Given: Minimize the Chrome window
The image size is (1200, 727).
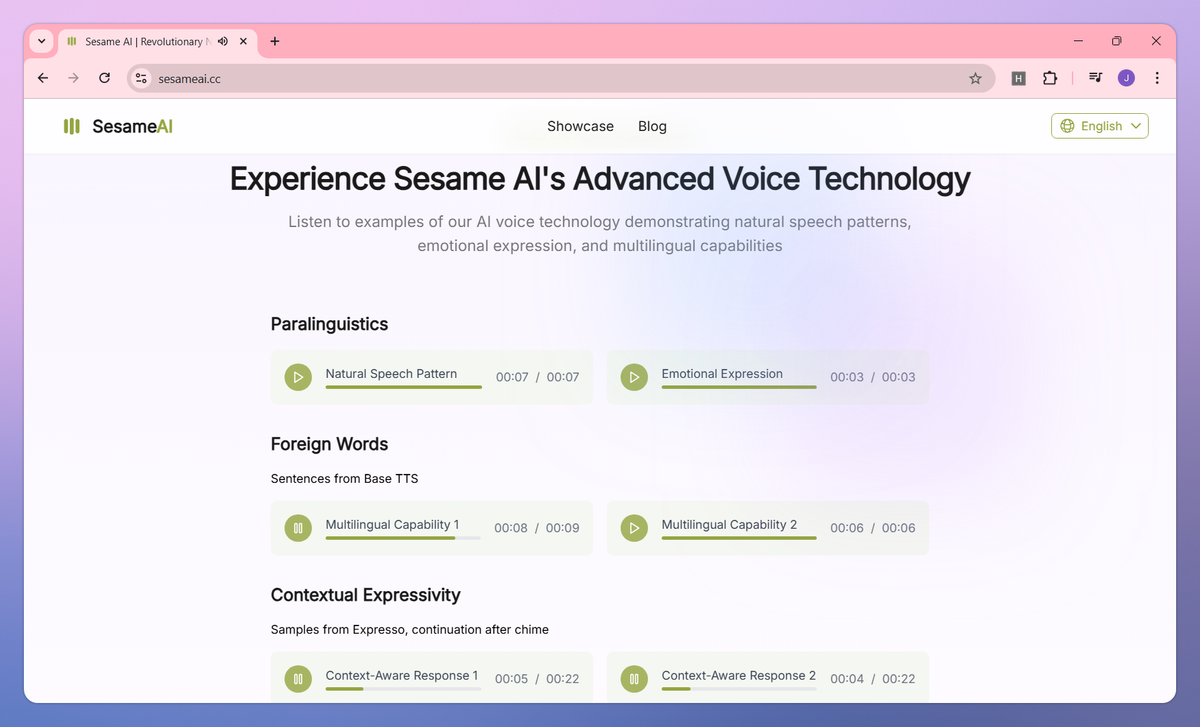Looking at the screenshot, I should coord(1079,41).
